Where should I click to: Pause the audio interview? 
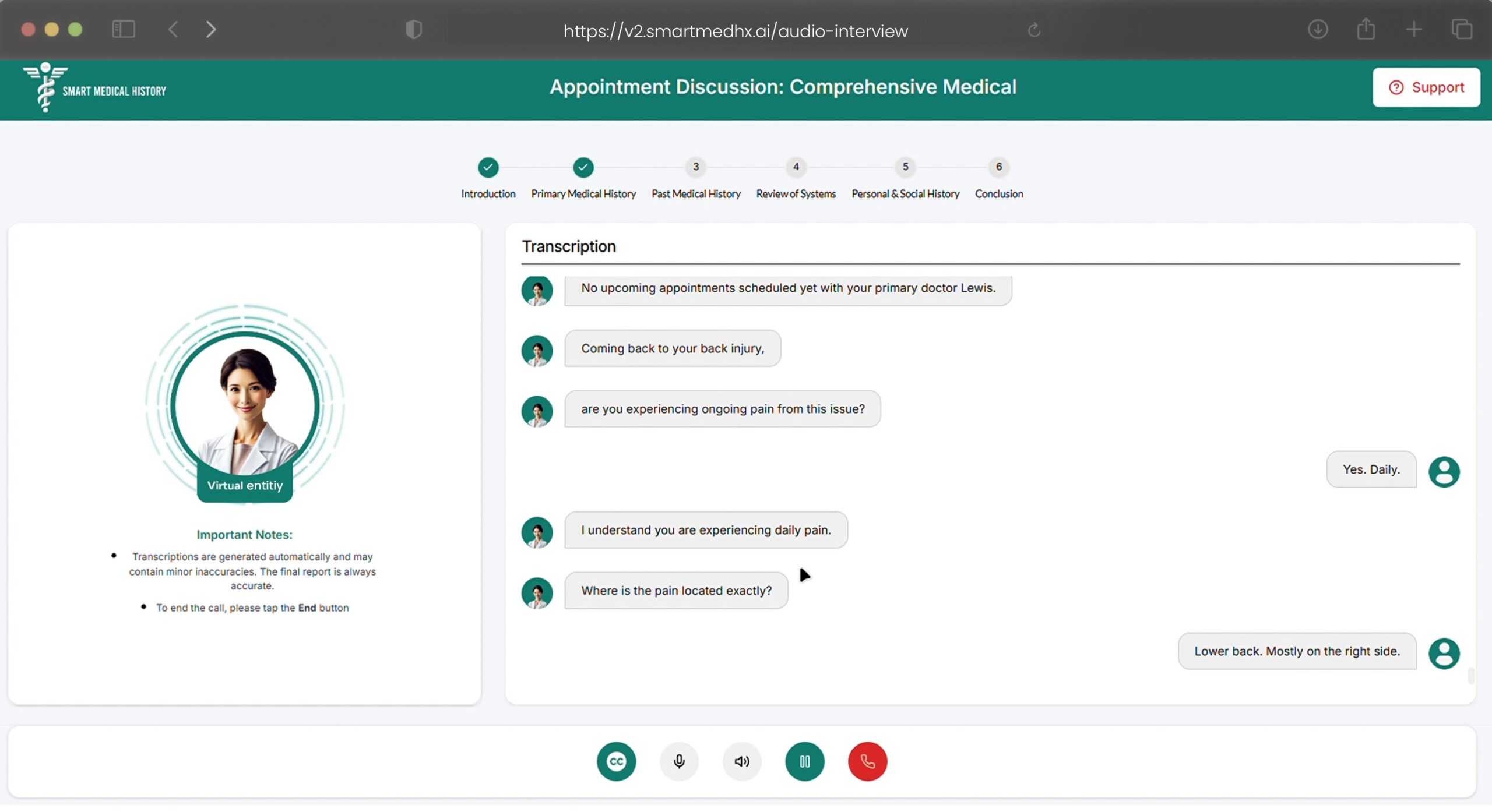[805, 761]
